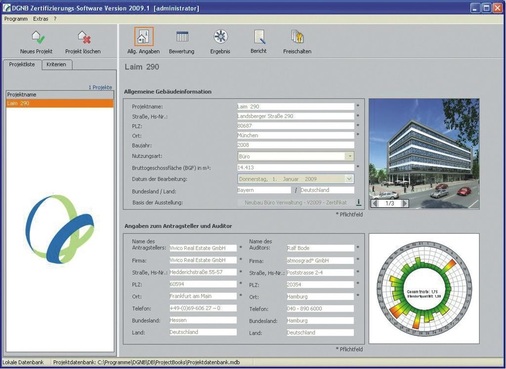Image resolution: width=506 pixels, height=369 pixels.
Task: Click the Projektdatenbank path in status bar
Action: pyautogui.click(x=146, y=362)
